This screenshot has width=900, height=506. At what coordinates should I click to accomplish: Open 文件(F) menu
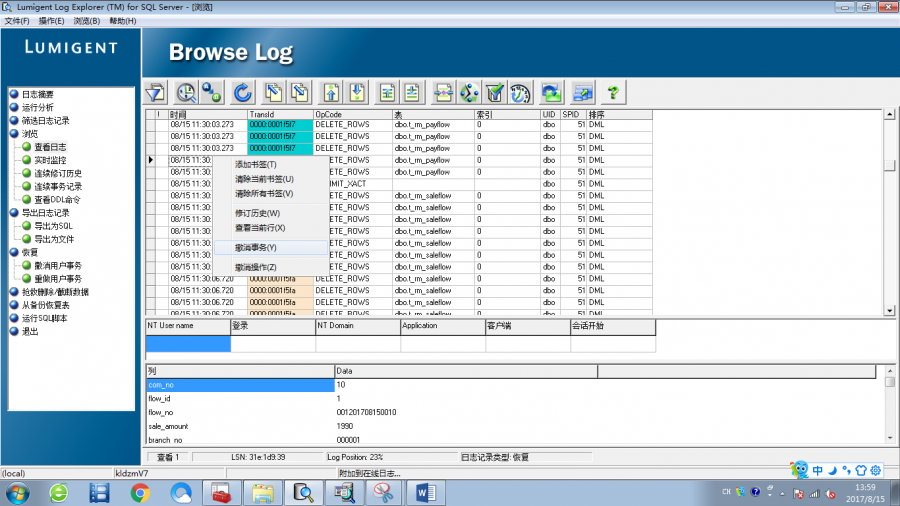tap(17, 21)
